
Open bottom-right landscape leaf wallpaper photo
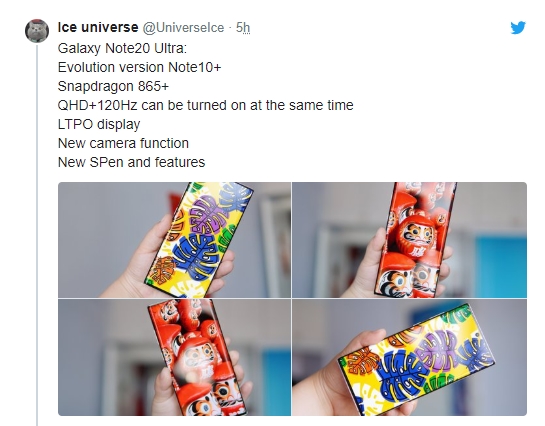[x=409, y=357]
